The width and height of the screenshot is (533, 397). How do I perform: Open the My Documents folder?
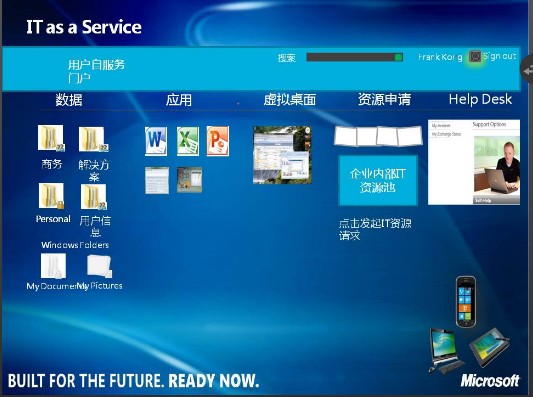(x=53, y=266)
